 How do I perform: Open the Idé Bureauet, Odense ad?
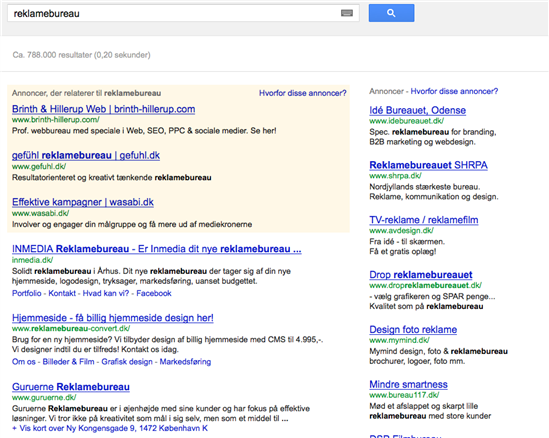[417, 110]
